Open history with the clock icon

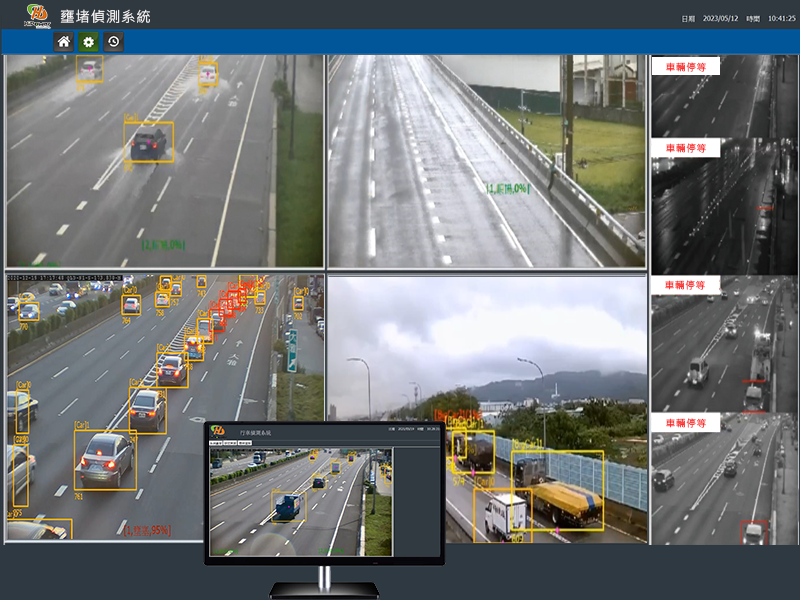coord(113,42)
